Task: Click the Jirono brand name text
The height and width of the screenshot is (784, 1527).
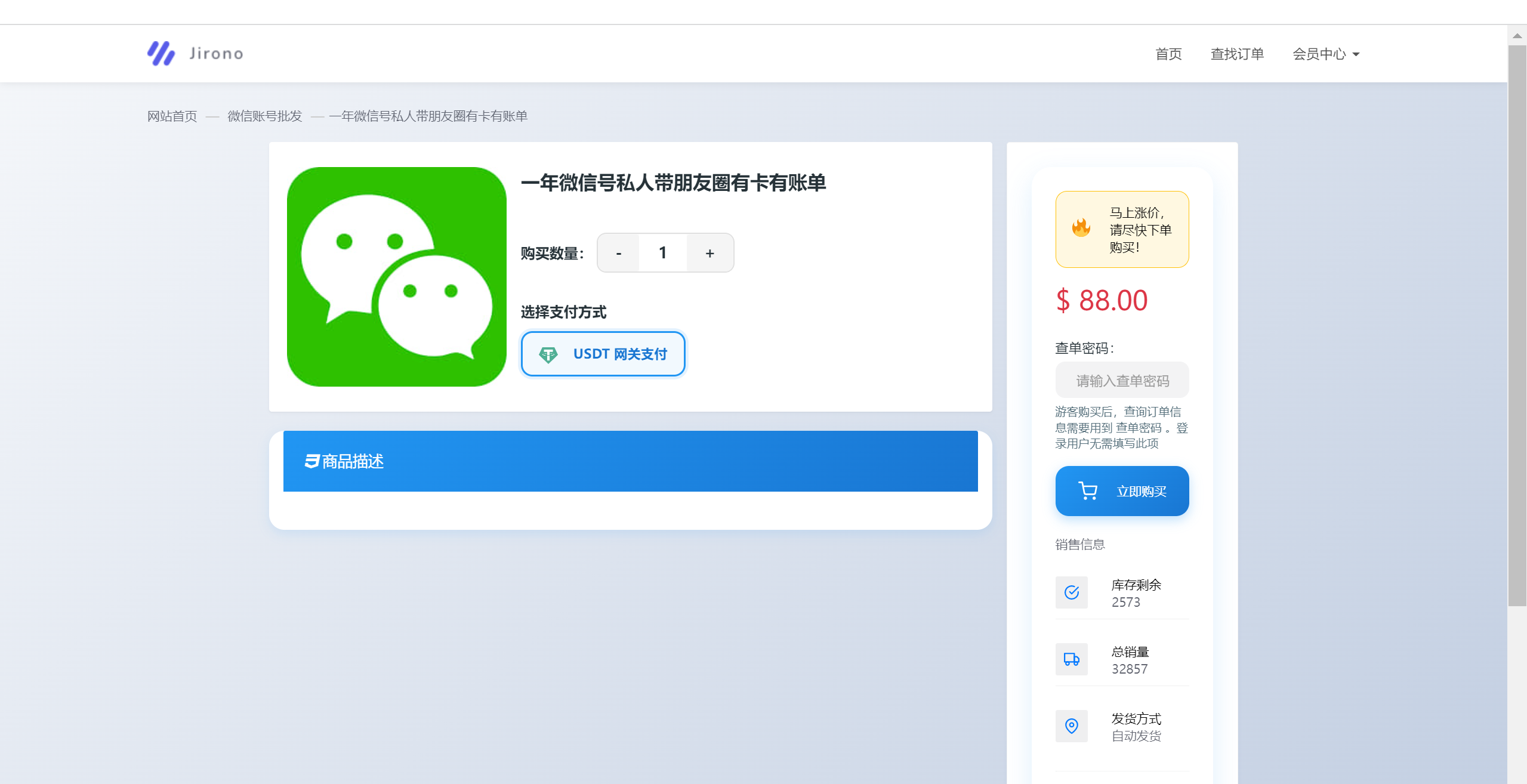Action: pyautogui.click(x=216, y=54)
